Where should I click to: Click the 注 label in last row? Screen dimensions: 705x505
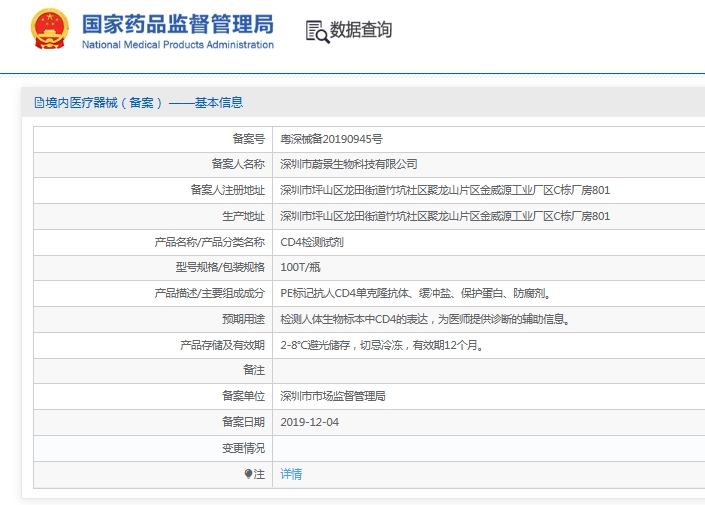[x=259, y=474]
